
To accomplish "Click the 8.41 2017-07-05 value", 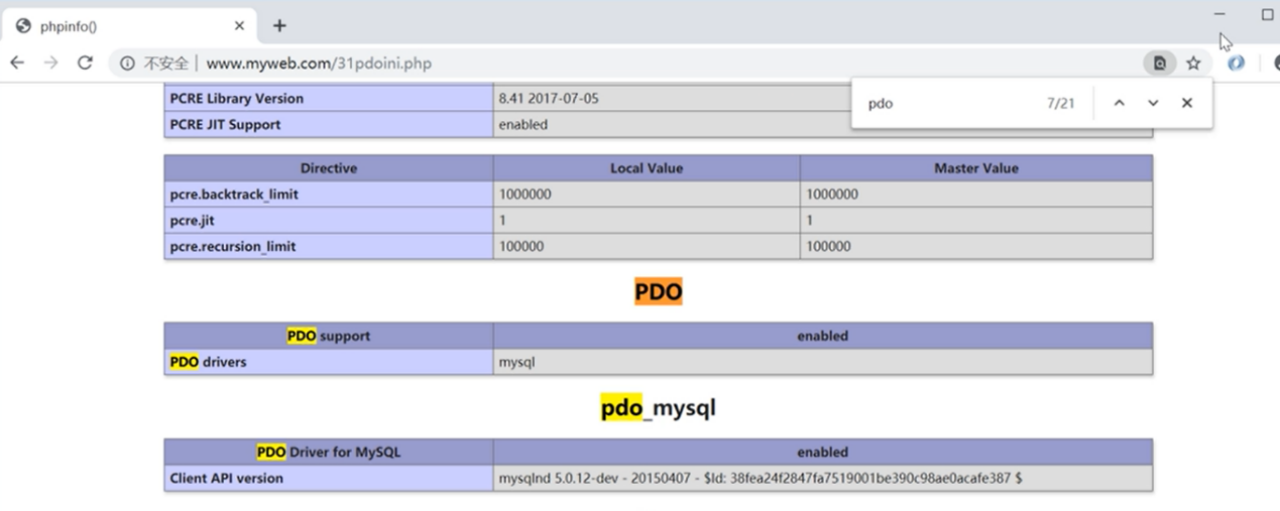I will pyautogui.click(x=549, y=98).
